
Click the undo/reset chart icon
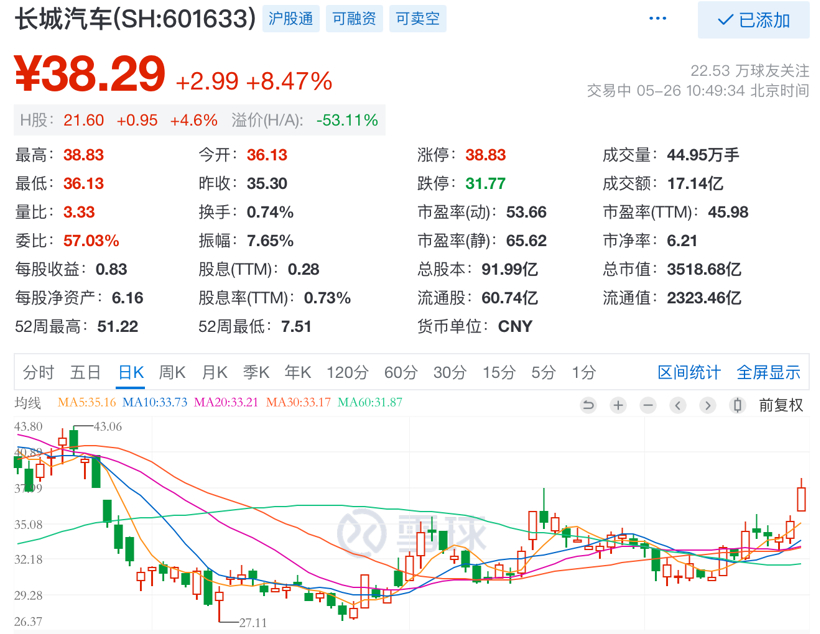[x=588, y=405]
